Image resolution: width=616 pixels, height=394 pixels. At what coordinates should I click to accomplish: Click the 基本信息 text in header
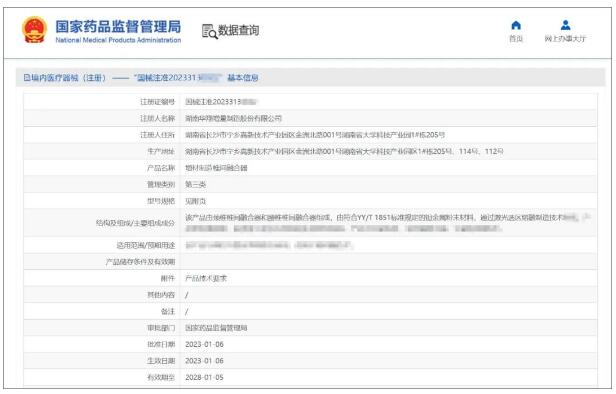click(243, 78)
